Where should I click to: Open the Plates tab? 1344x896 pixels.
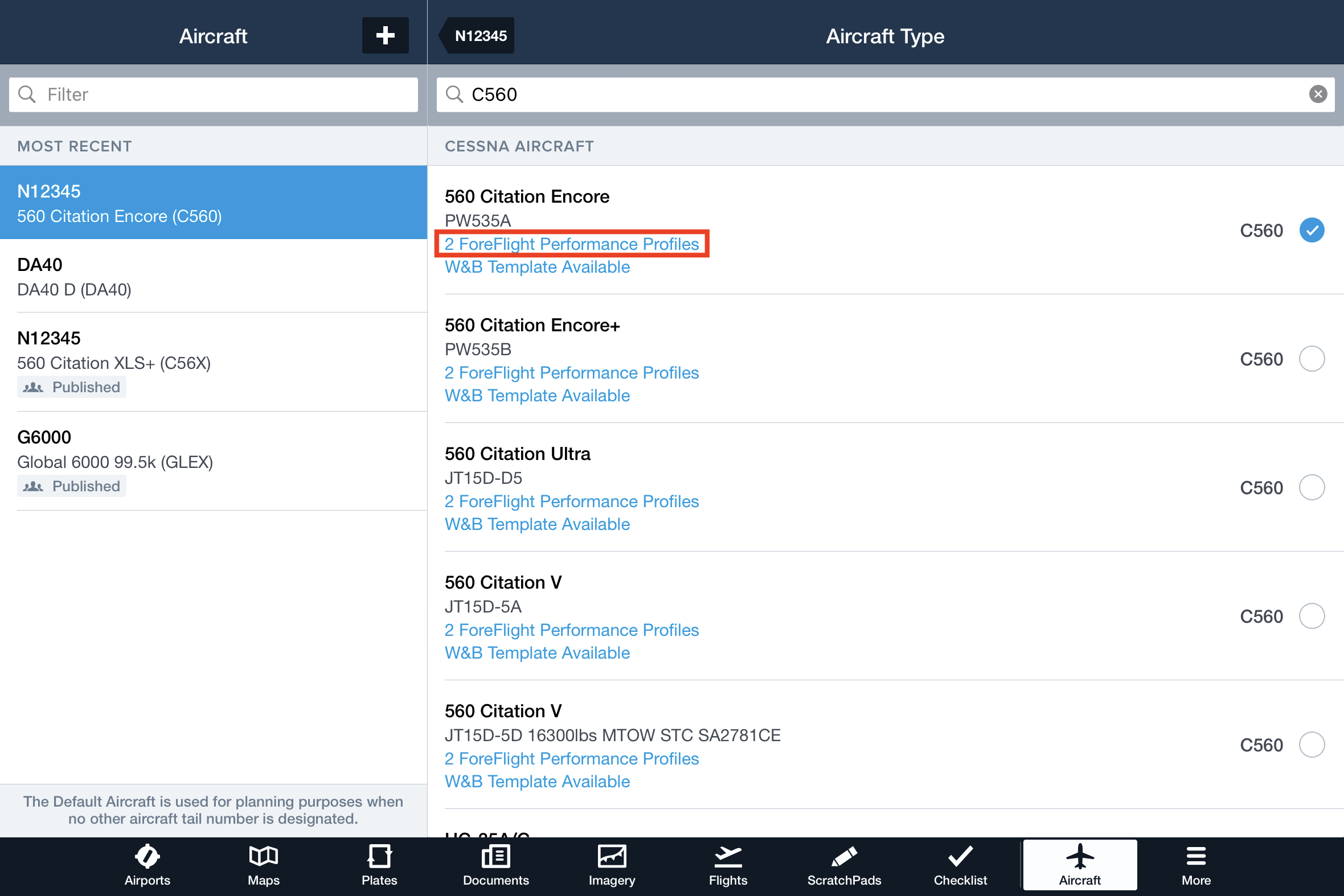[379, 866]
